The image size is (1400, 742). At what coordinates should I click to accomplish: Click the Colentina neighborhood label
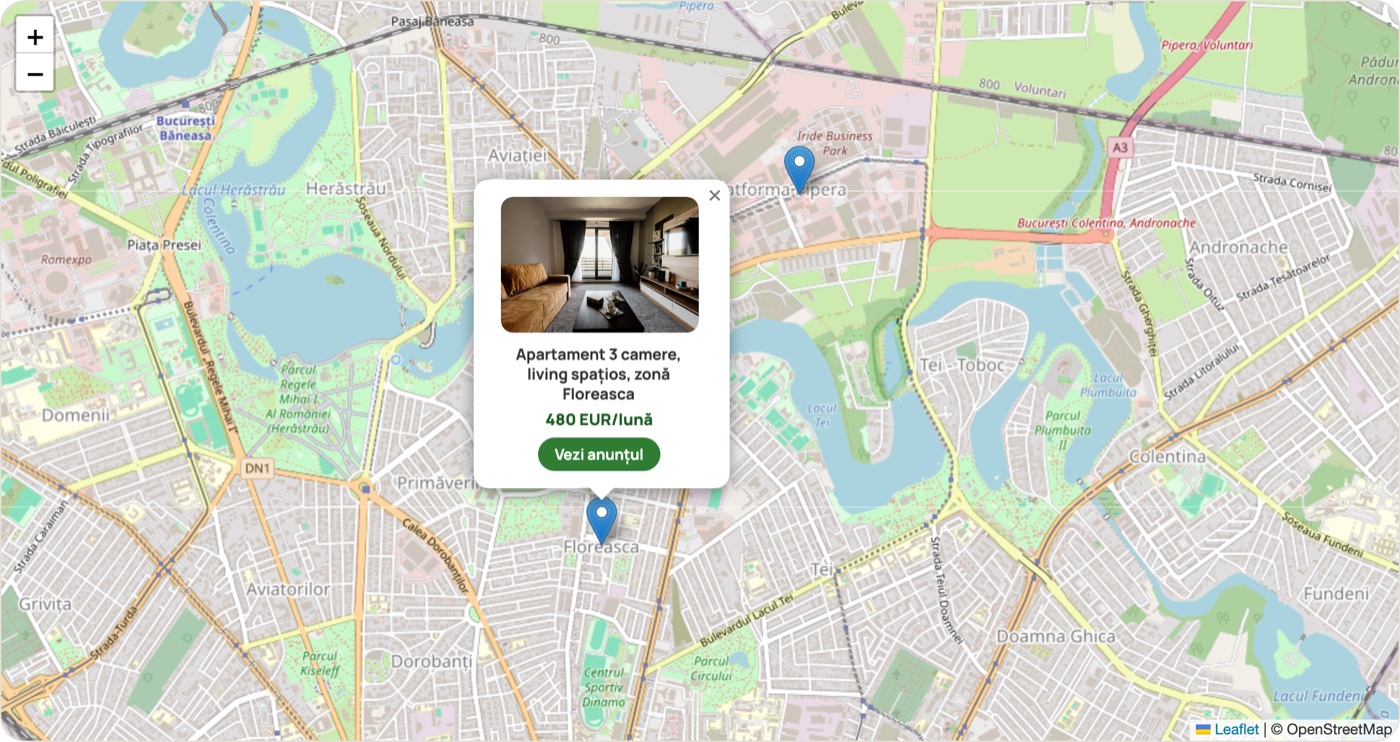click(x=1168, y=456)
